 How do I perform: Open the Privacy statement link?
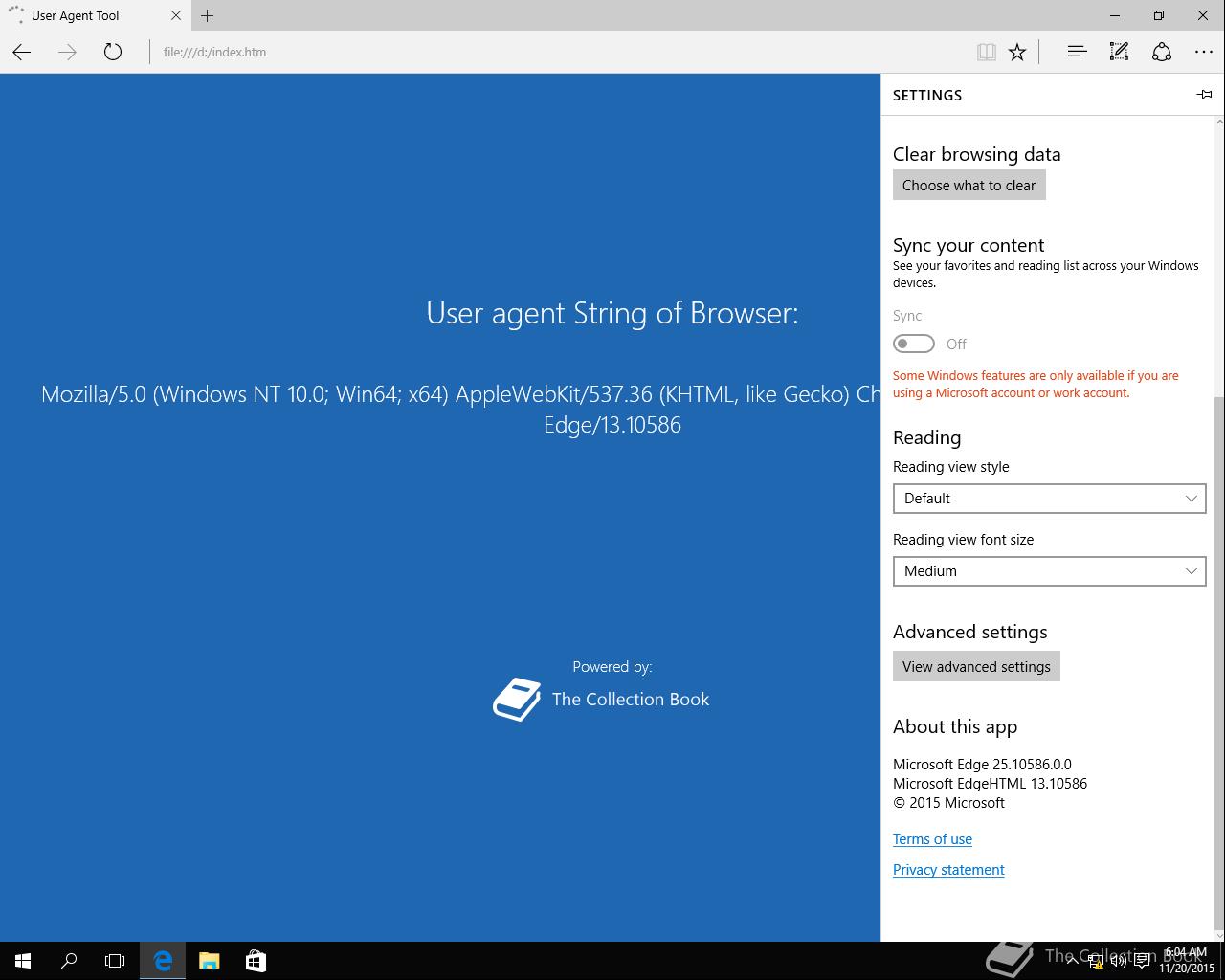tap(948, 870)
